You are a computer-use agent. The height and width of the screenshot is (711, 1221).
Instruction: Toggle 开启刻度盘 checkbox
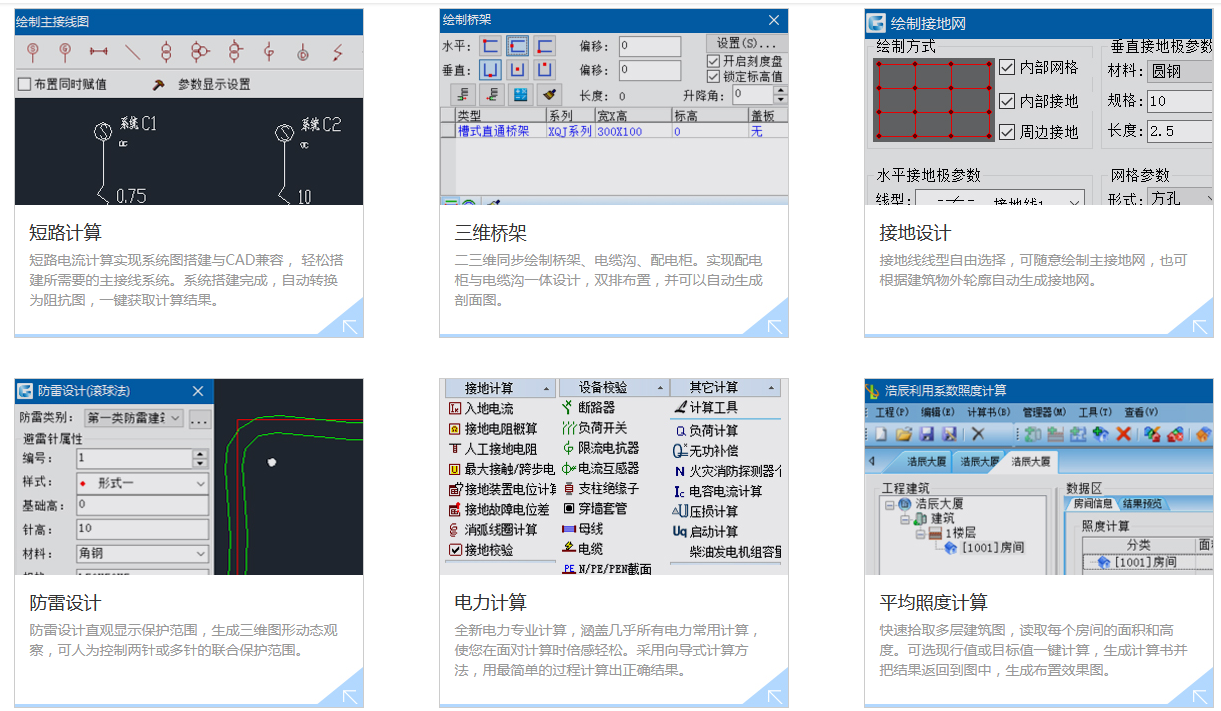(713, 62)
